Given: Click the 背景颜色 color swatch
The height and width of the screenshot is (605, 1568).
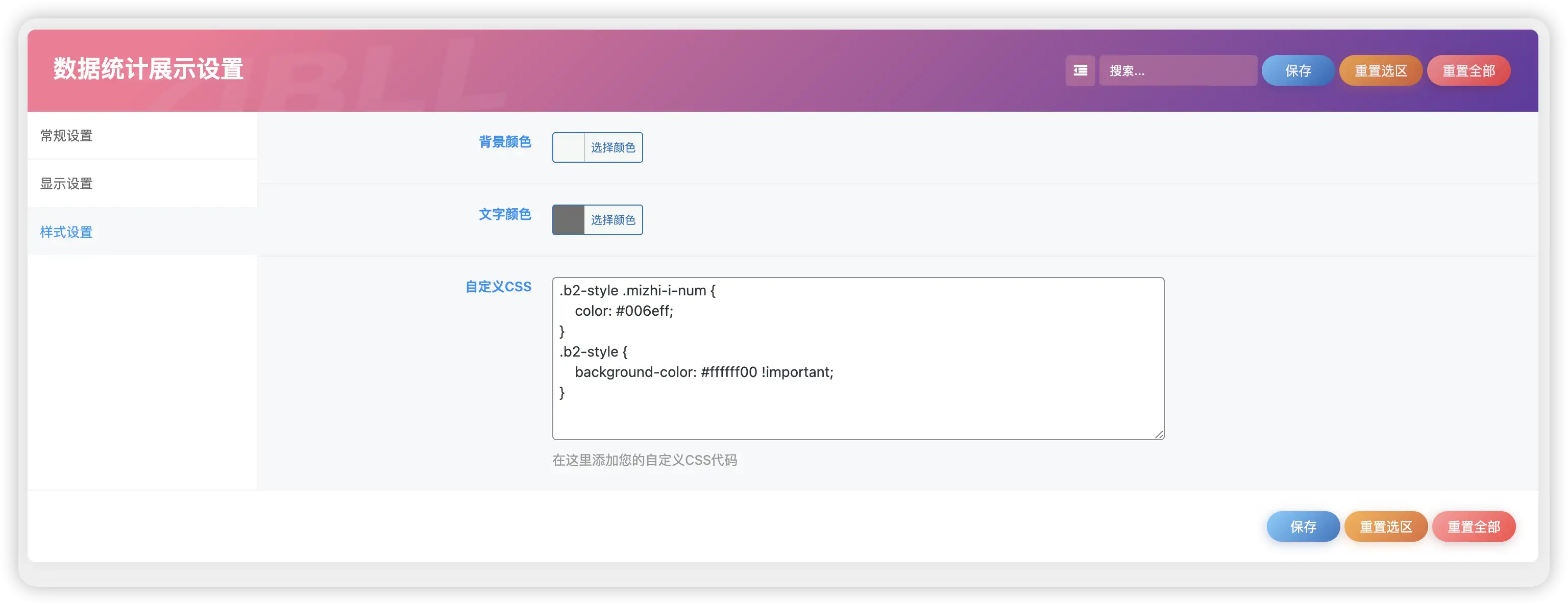Looking at the screenshot, I should (x=568, y=147).
